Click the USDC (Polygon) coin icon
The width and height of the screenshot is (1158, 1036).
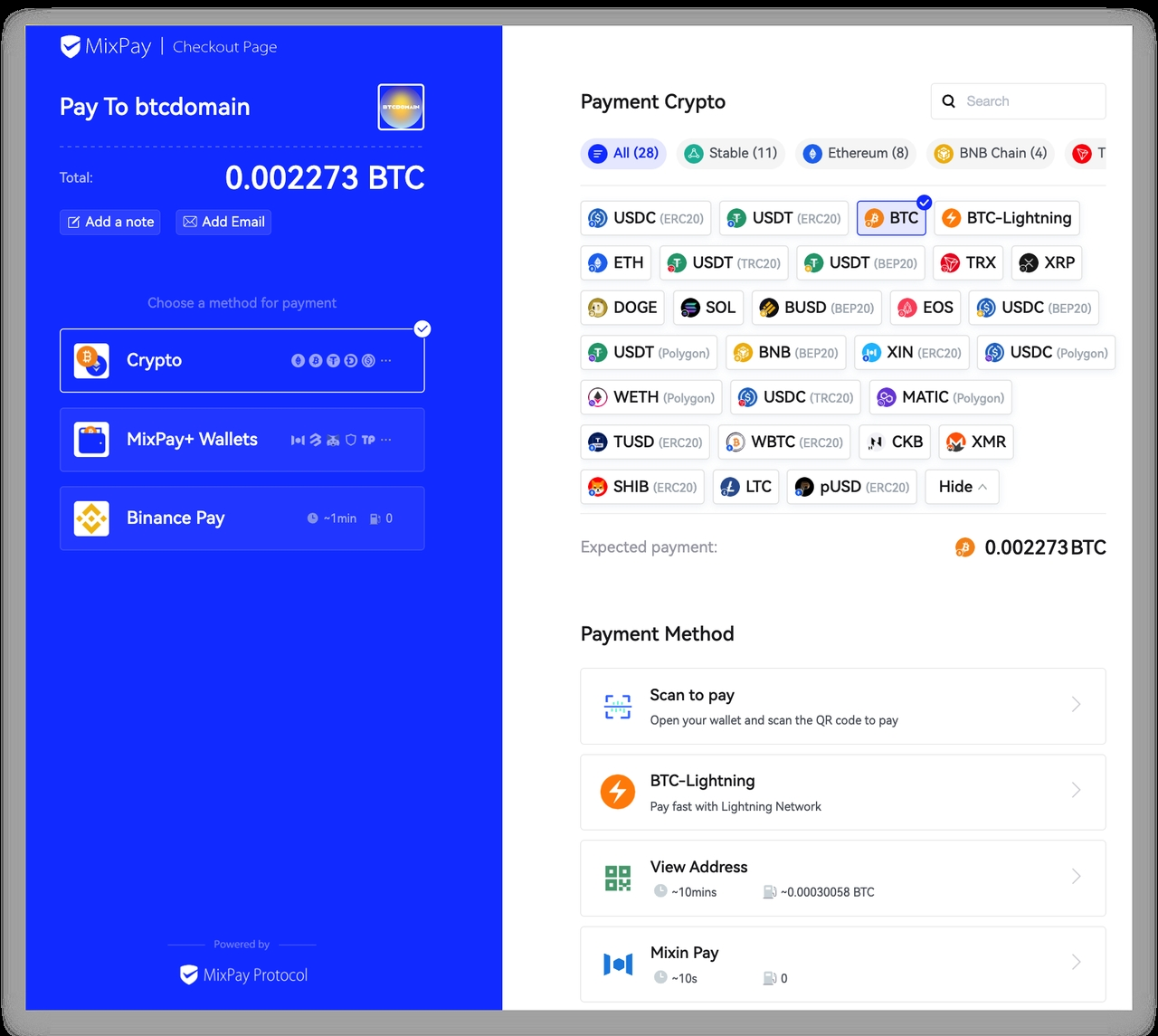[x=994, y=353]
